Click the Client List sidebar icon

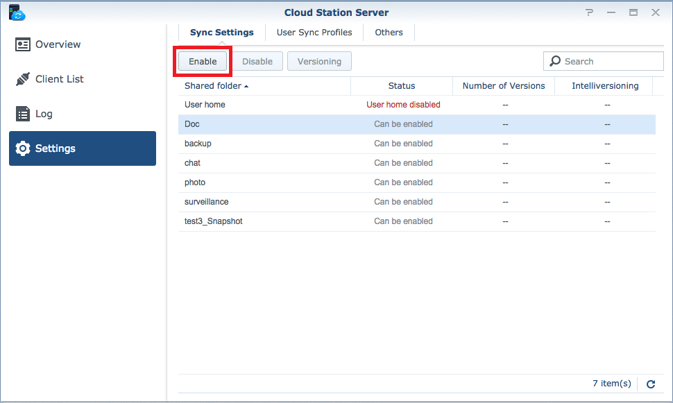pyautogui.click(x=23, y=79)
